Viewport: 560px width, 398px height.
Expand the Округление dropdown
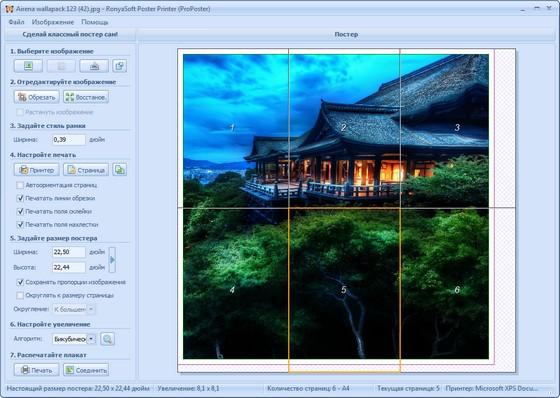(91, 309)
